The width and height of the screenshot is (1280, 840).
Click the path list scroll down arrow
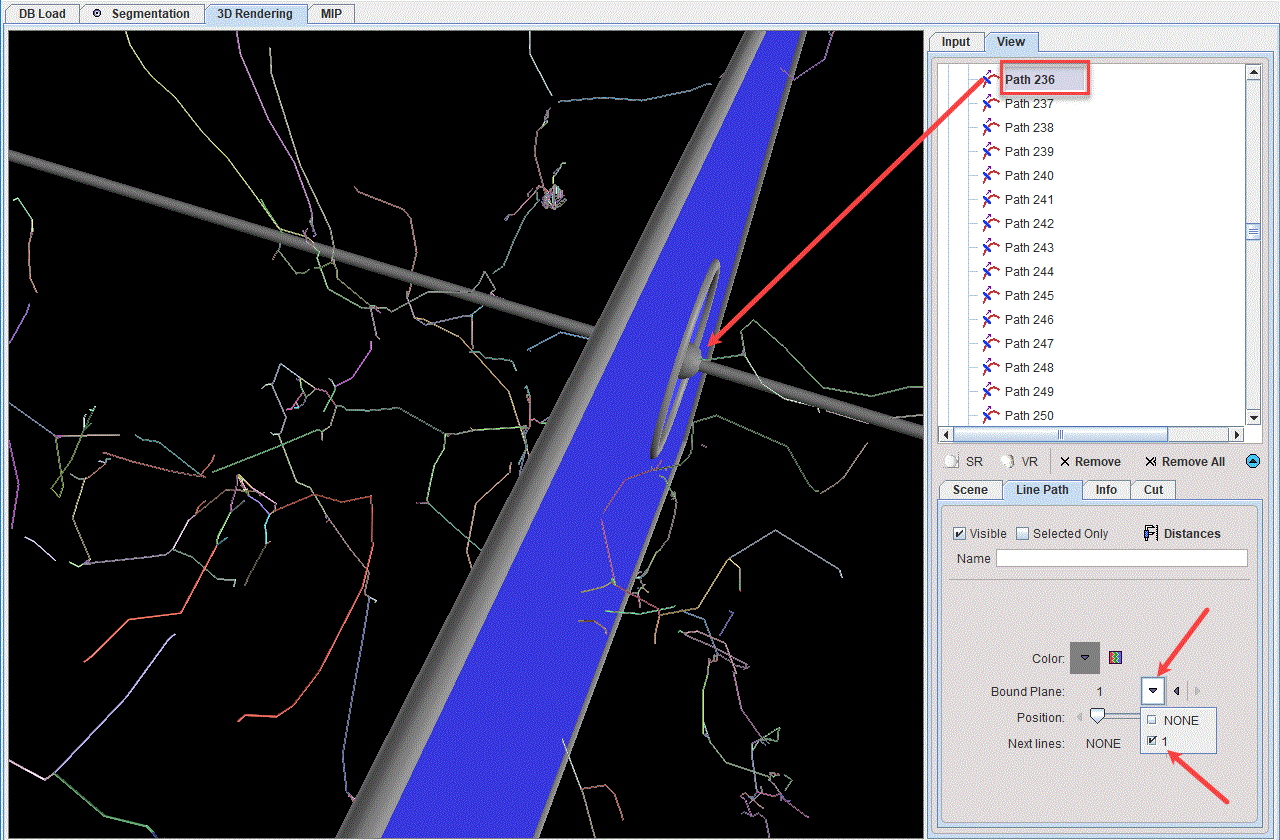pos(1253,417)
